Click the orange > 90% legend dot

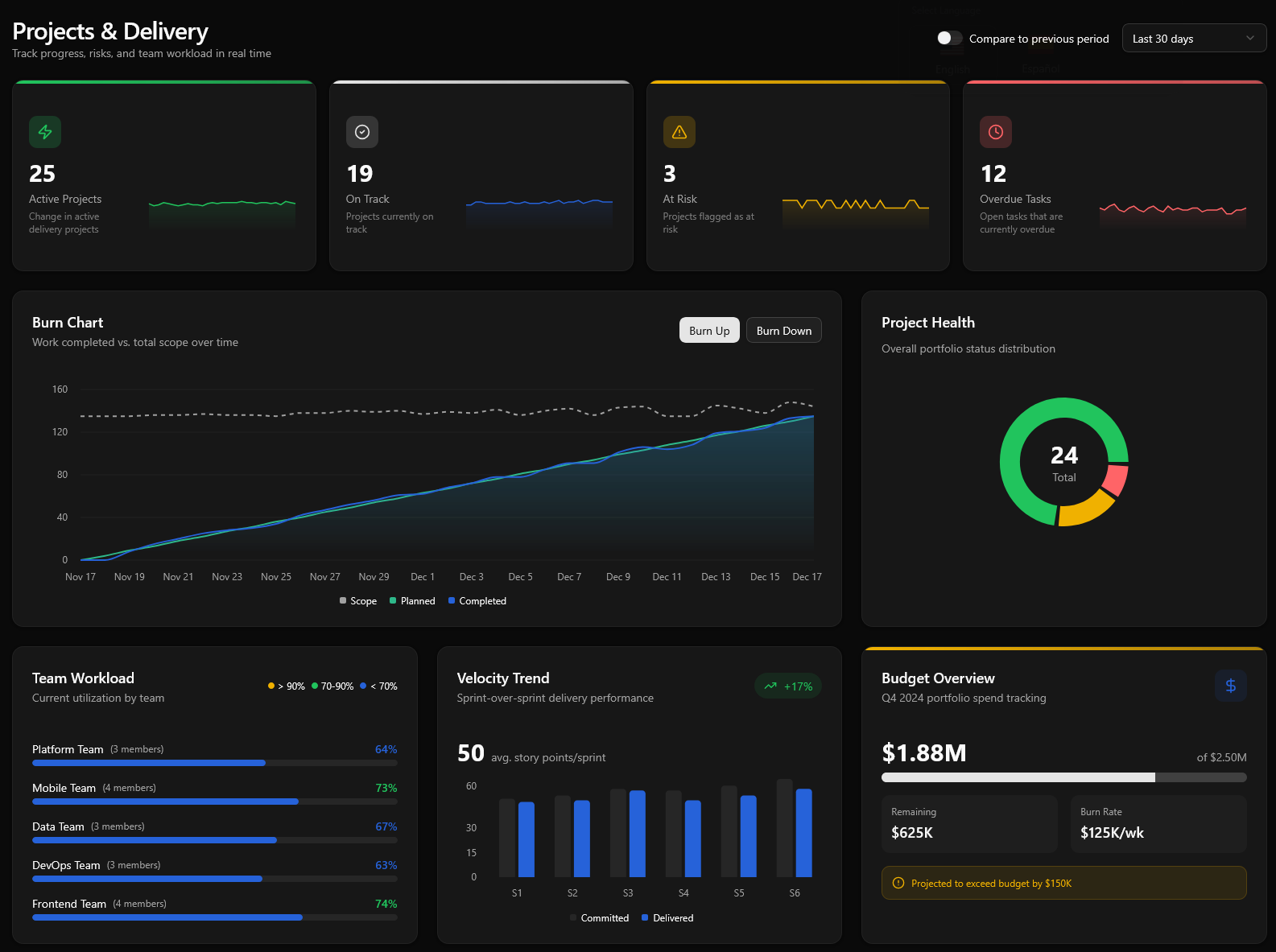click(271, 686)
